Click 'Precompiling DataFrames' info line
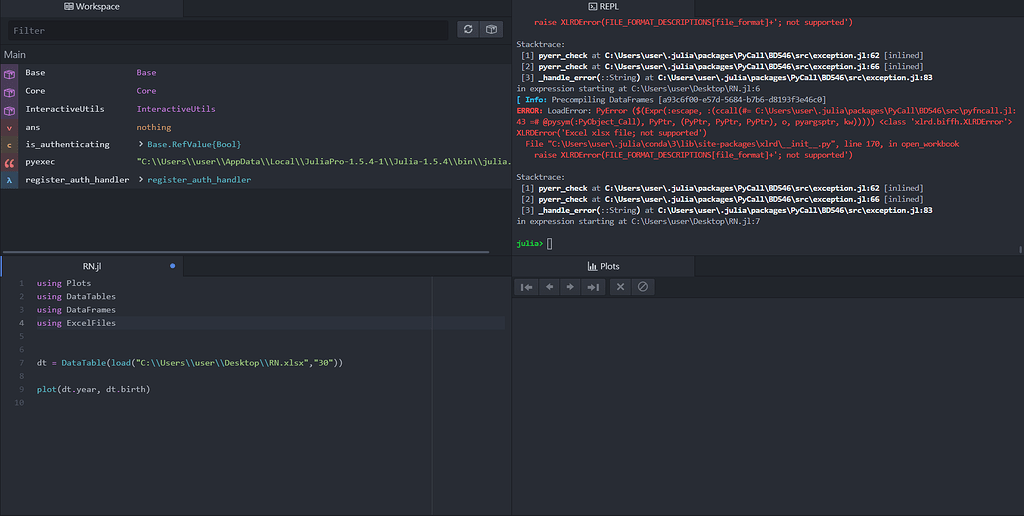Screen dimensions: 1024x516 671,99
